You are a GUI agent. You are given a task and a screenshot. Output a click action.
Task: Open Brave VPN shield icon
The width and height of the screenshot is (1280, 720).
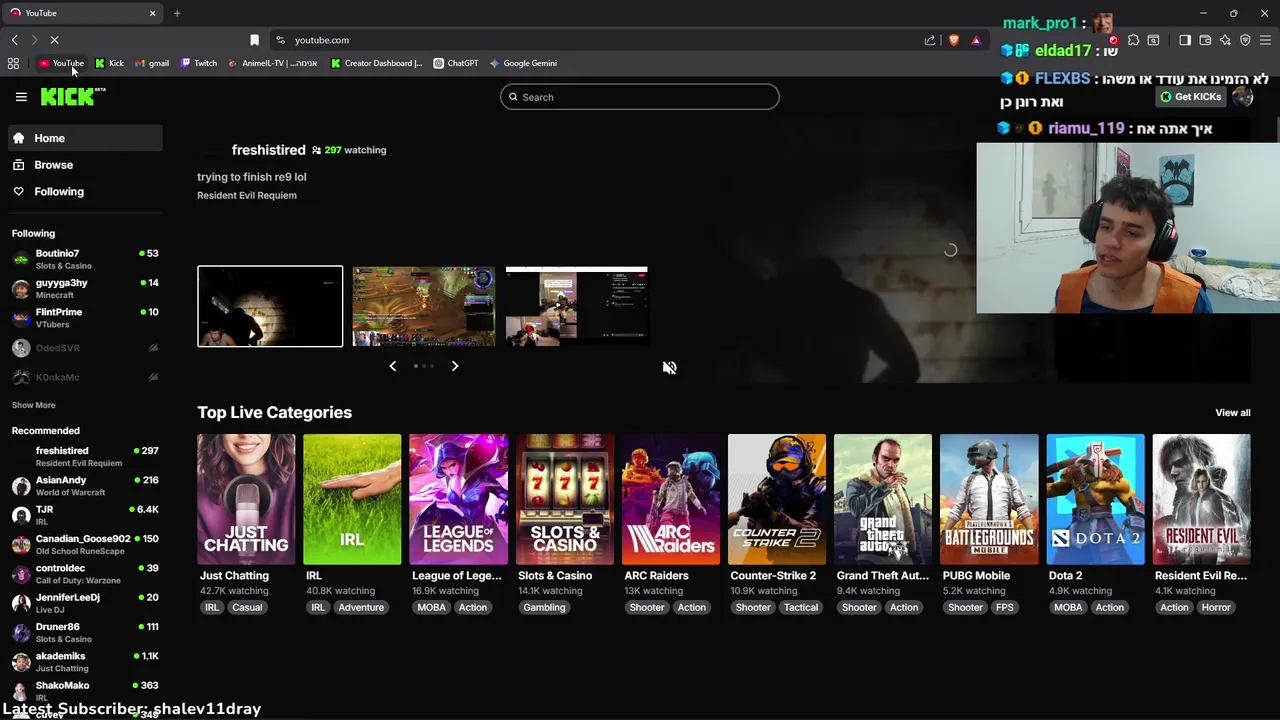pyautogui.click(x=1245, y=40)
